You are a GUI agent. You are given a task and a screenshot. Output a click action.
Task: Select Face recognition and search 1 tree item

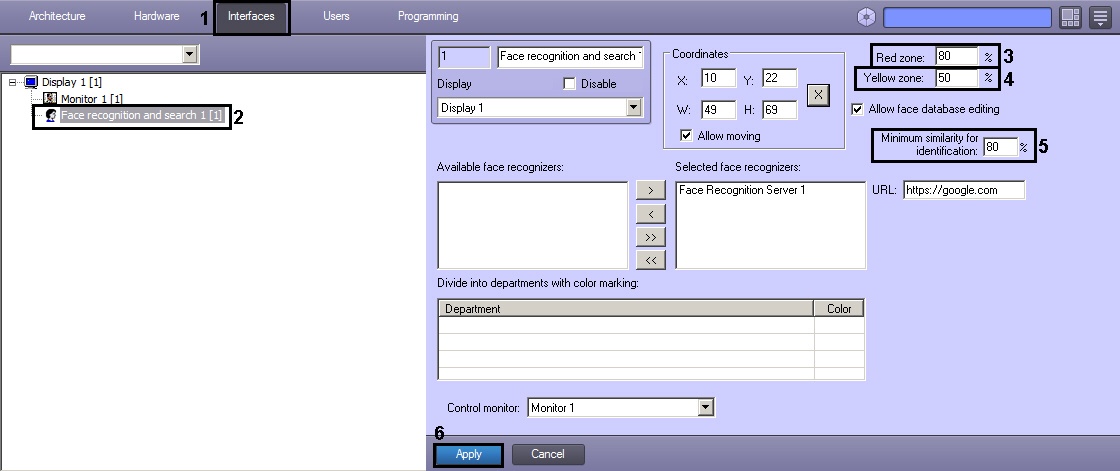[141, 115]
